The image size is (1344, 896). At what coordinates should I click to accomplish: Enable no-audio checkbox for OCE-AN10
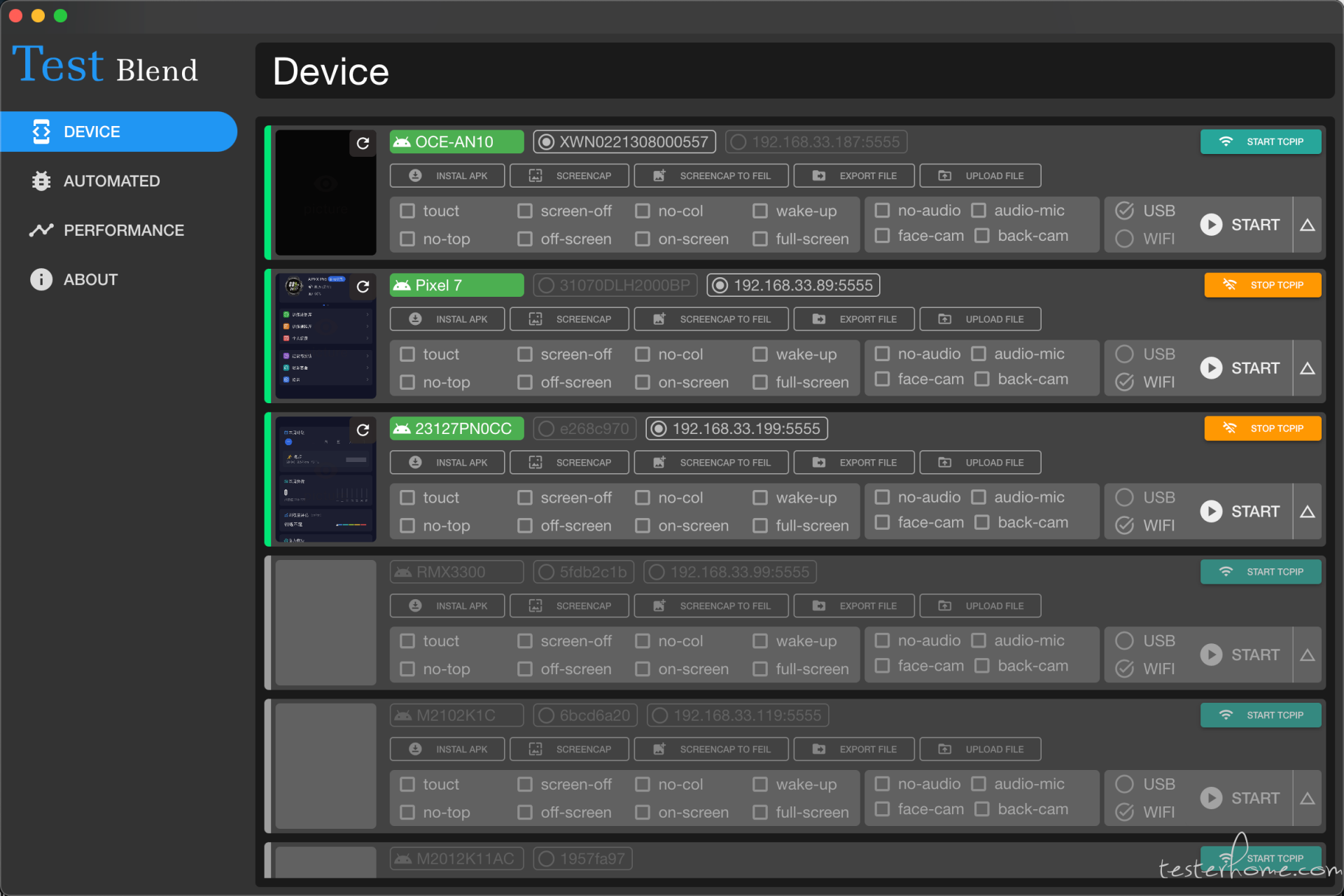click(883, 210)
